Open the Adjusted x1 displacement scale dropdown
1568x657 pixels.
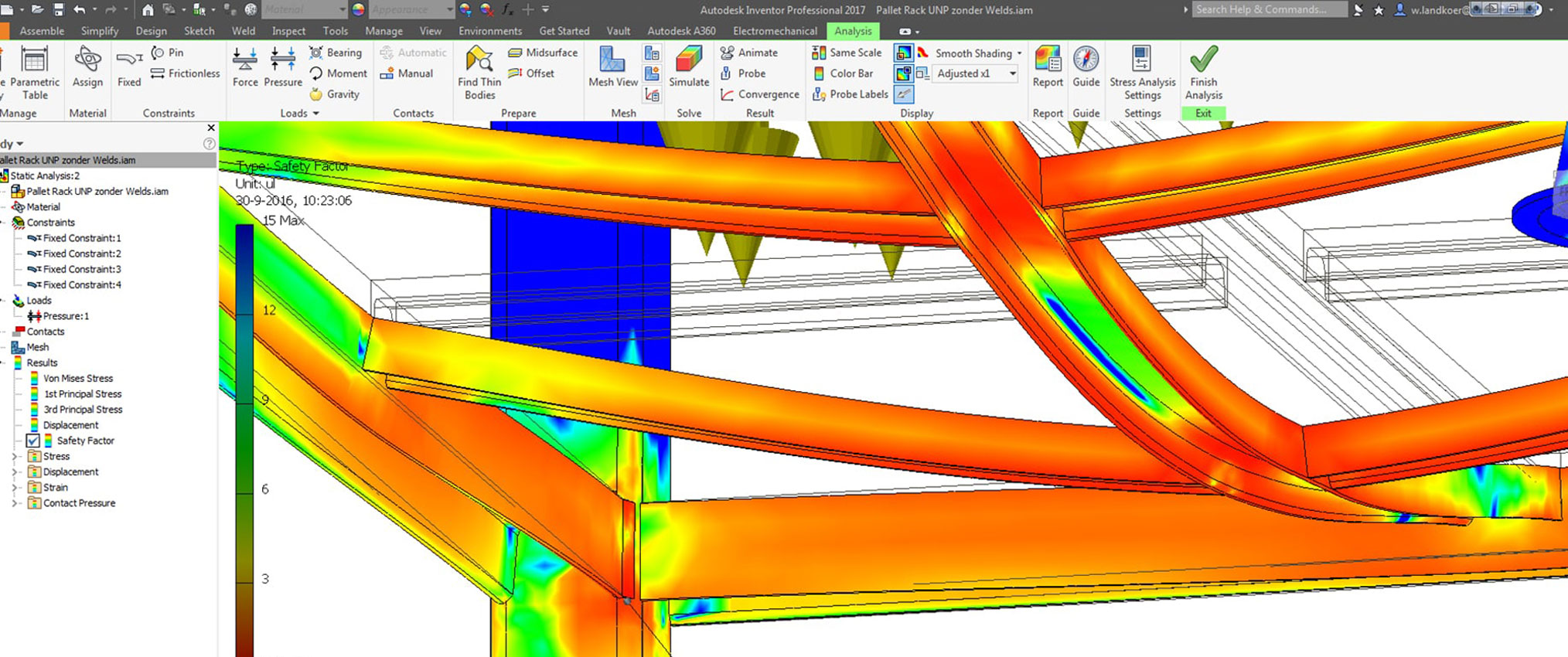pyautogui.click(x=1012, y=73)
